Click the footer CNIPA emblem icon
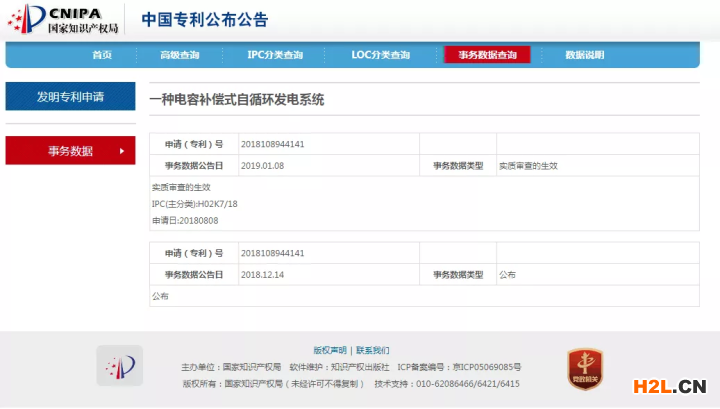The width and height of the screenshot is (720, 409). point(119,366)
